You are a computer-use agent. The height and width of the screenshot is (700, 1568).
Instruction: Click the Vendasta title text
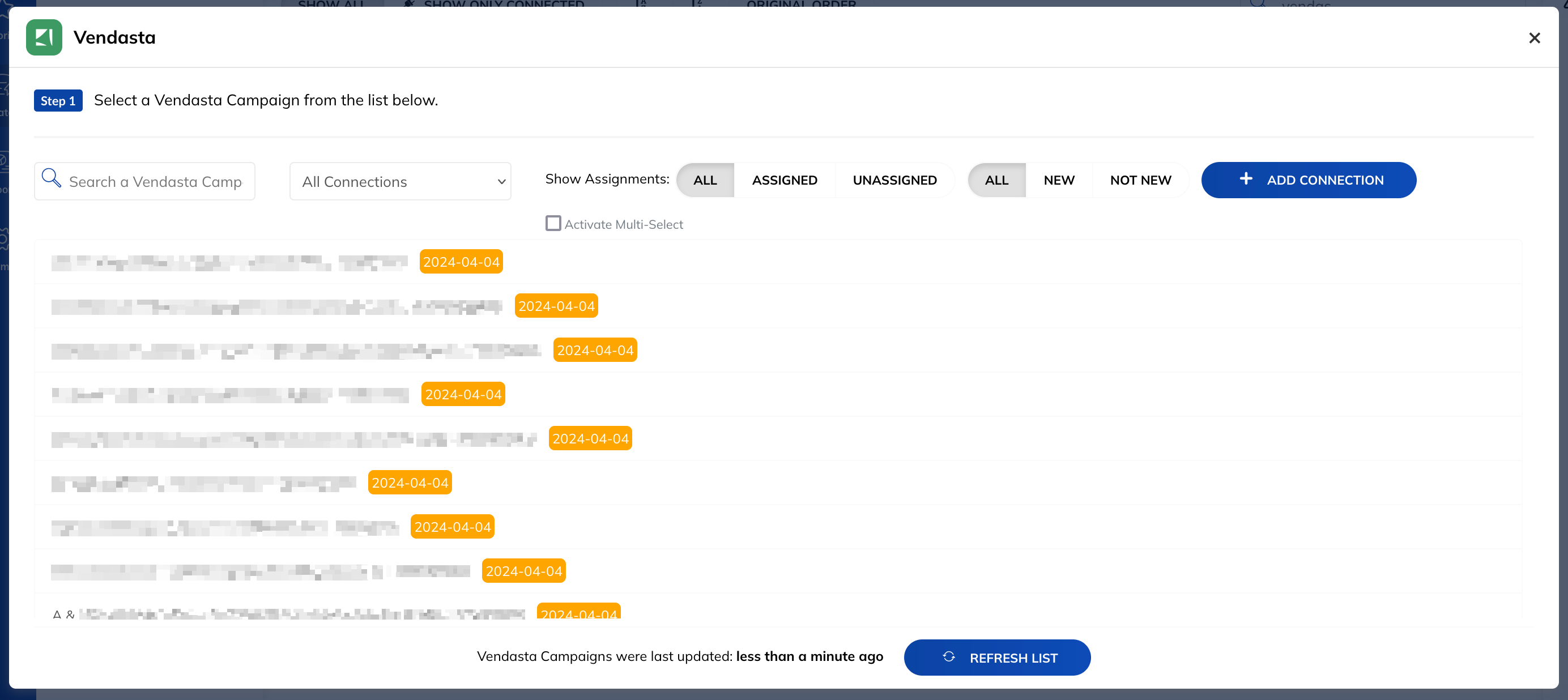114,38
